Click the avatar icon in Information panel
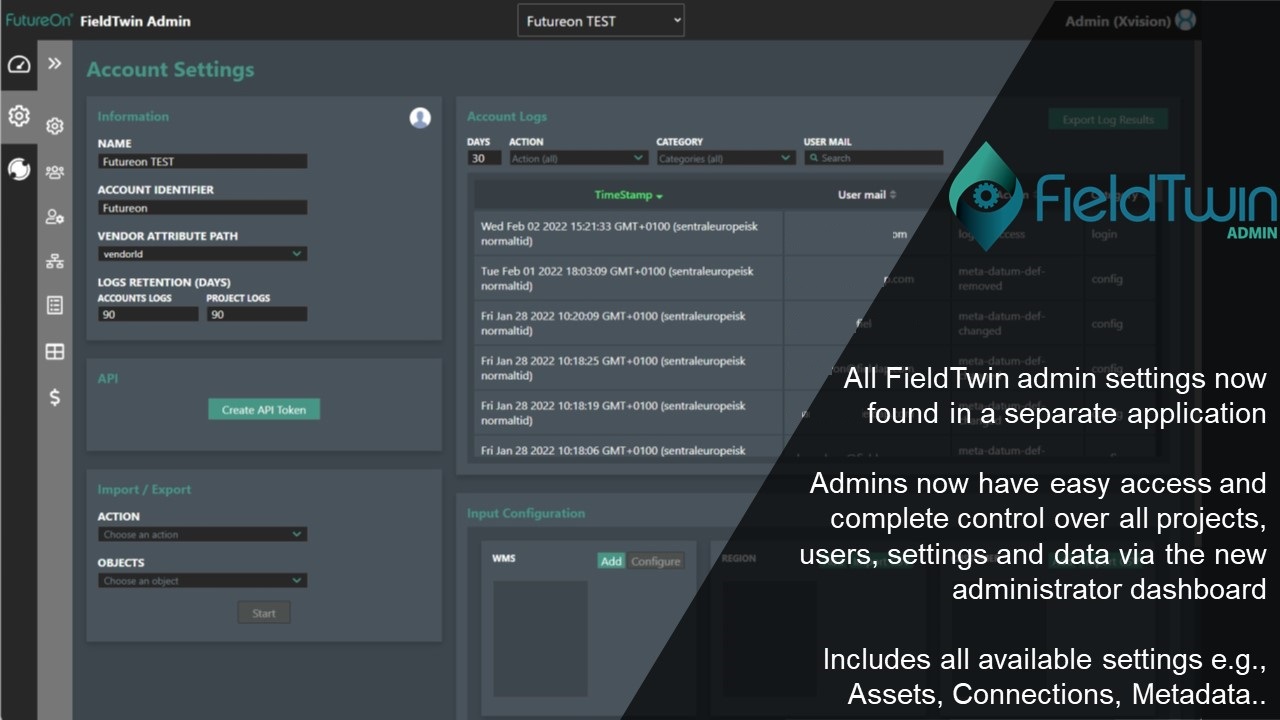This screenshot has height=720, width=1280. coord(420,118)
